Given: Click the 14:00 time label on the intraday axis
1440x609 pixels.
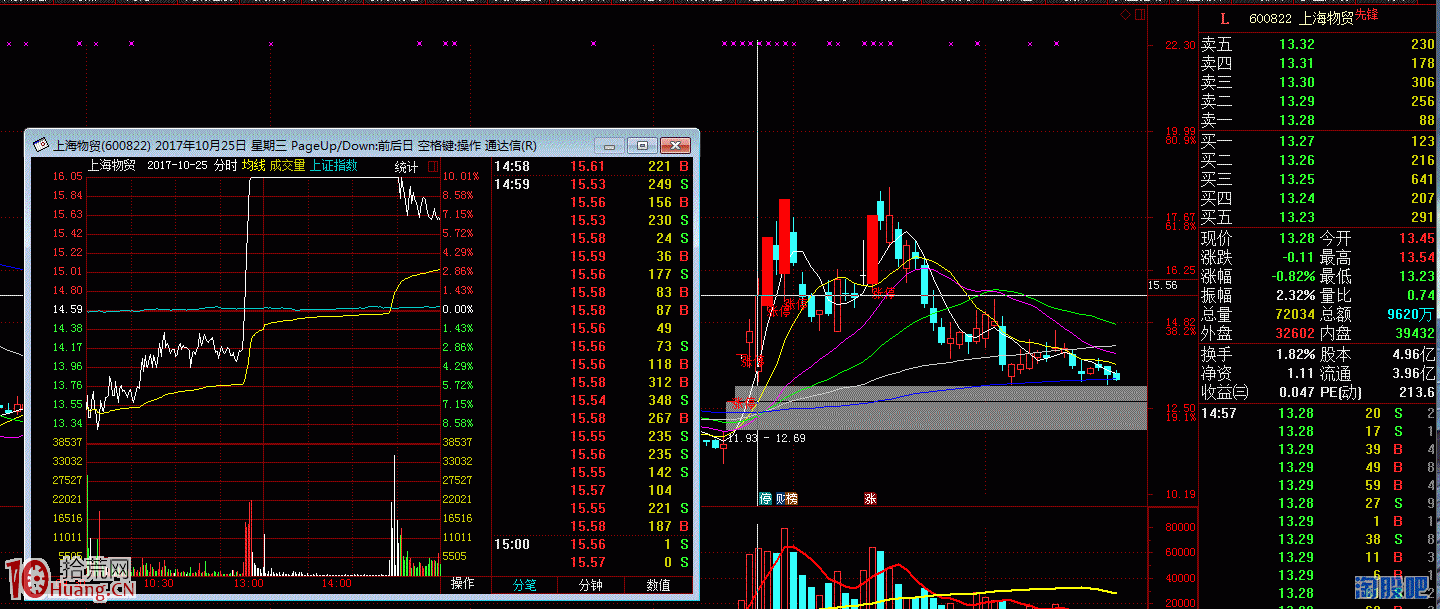Looking at the screenshot, I should click(x=337, y=583).
